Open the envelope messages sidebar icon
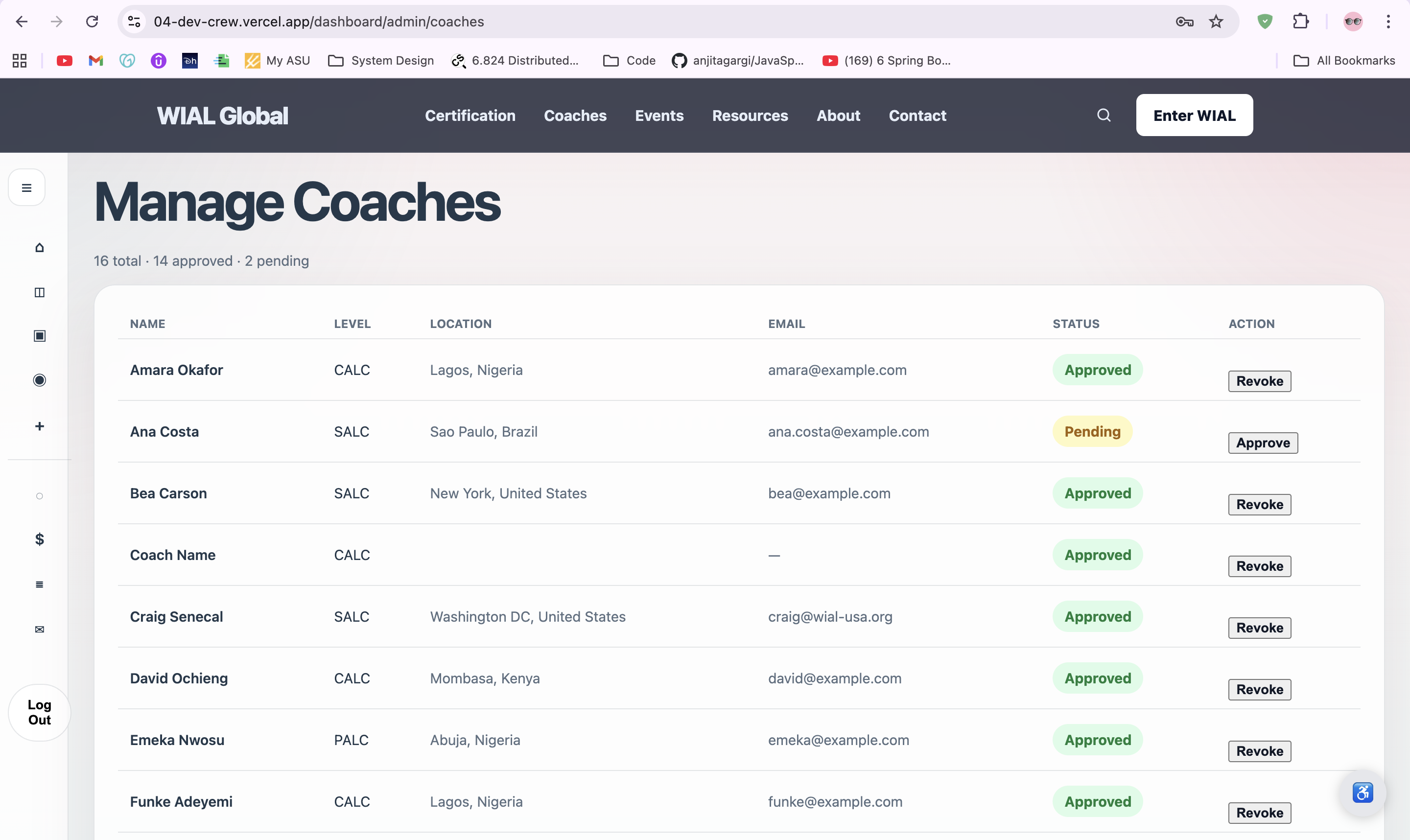Image resolution: width=1410 pixels, height=840 pixels. tap(39, 630)
